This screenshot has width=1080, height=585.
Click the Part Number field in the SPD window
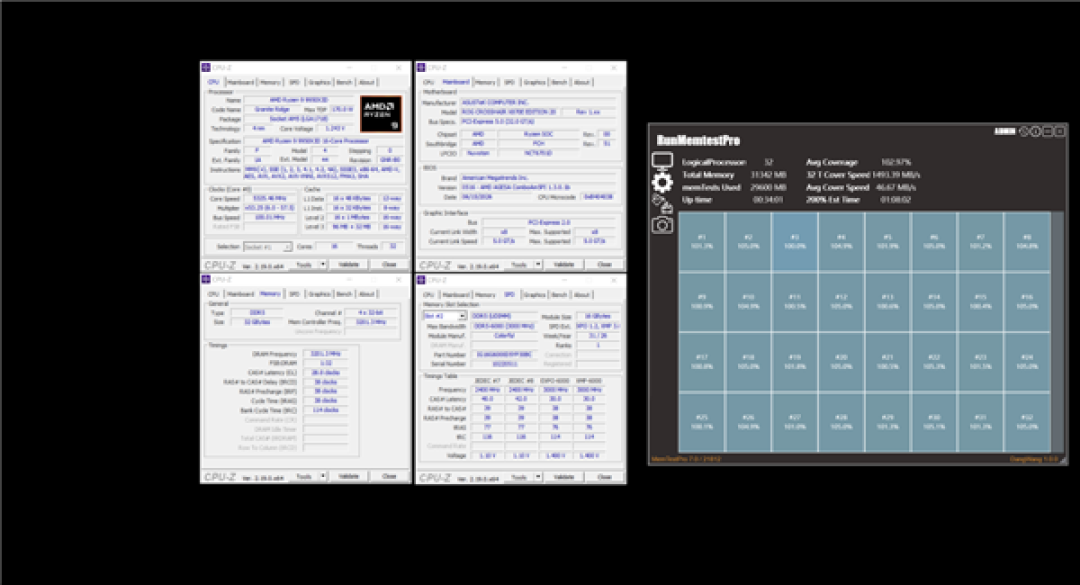point(504,354)
